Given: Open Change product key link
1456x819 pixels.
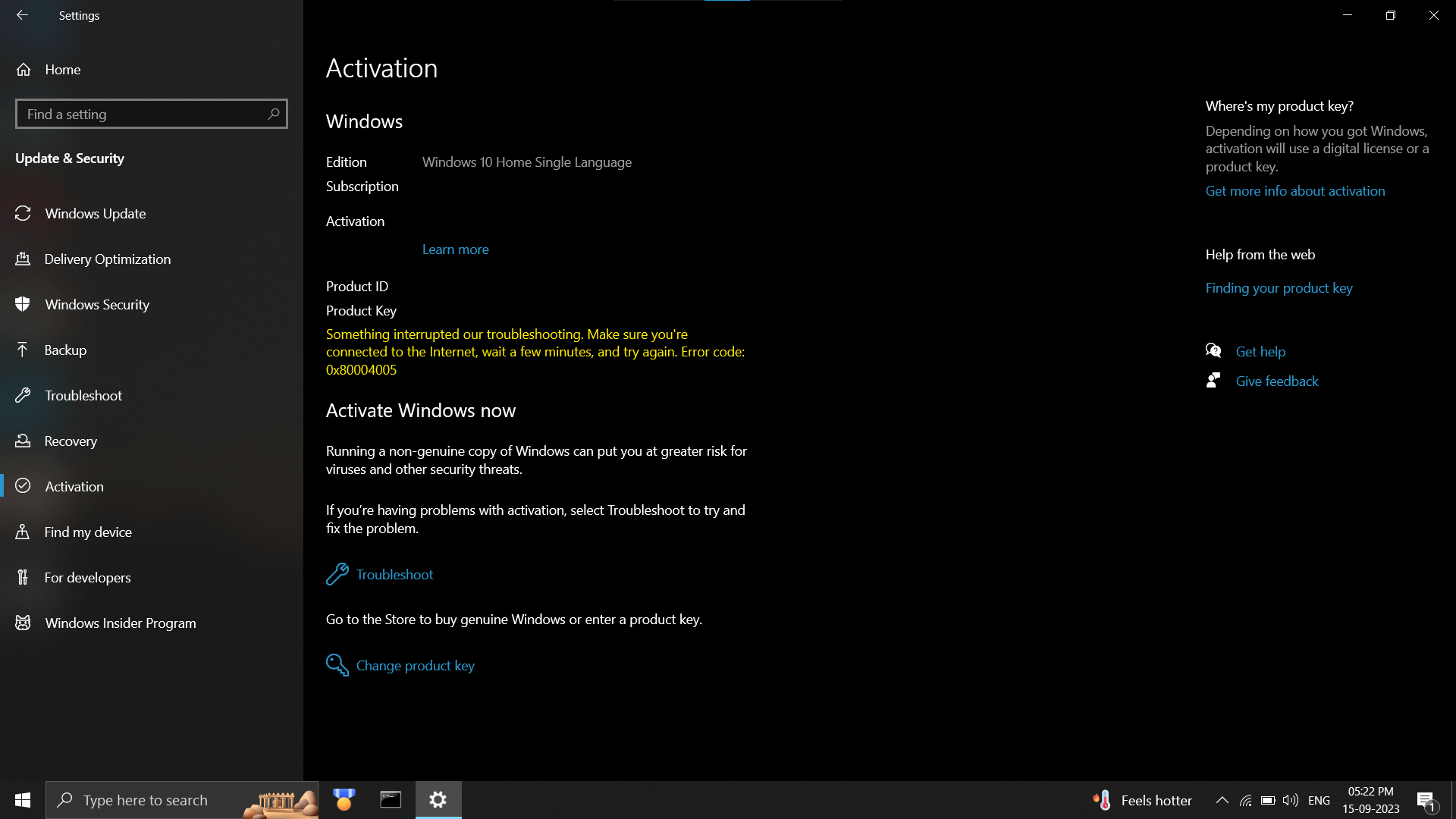Looking at the screenshot, I should (415, 665).
